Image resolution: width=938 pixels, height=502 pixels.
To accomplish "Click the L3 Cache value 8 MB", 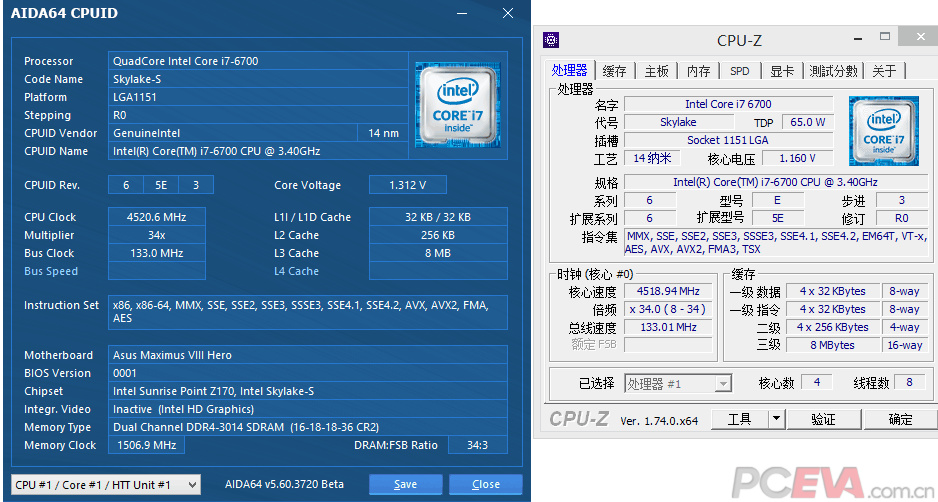I will point(438,253).
